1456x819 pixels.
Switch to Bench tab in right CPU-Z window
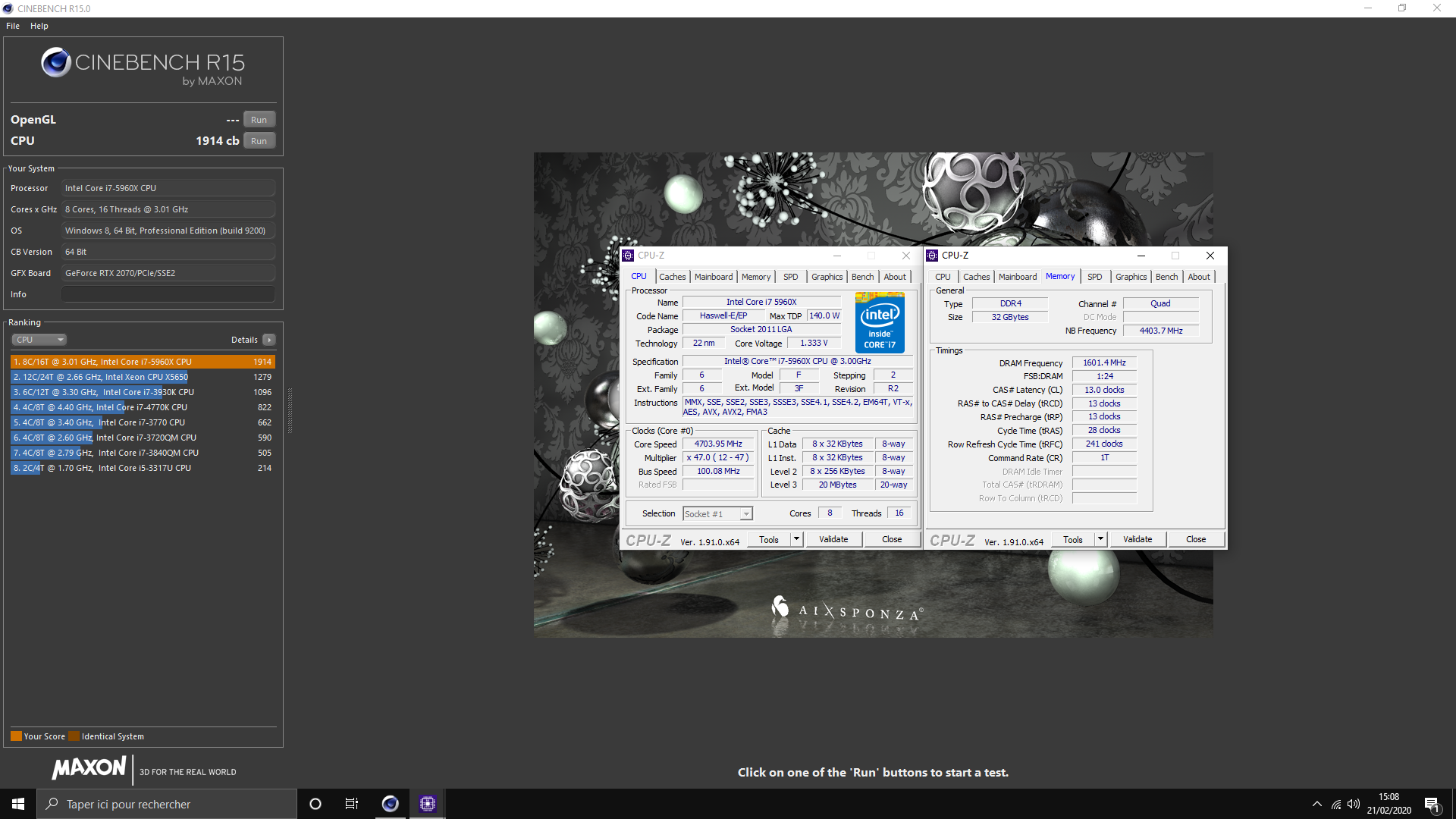pyautogui.click(x=1166, y=277)
